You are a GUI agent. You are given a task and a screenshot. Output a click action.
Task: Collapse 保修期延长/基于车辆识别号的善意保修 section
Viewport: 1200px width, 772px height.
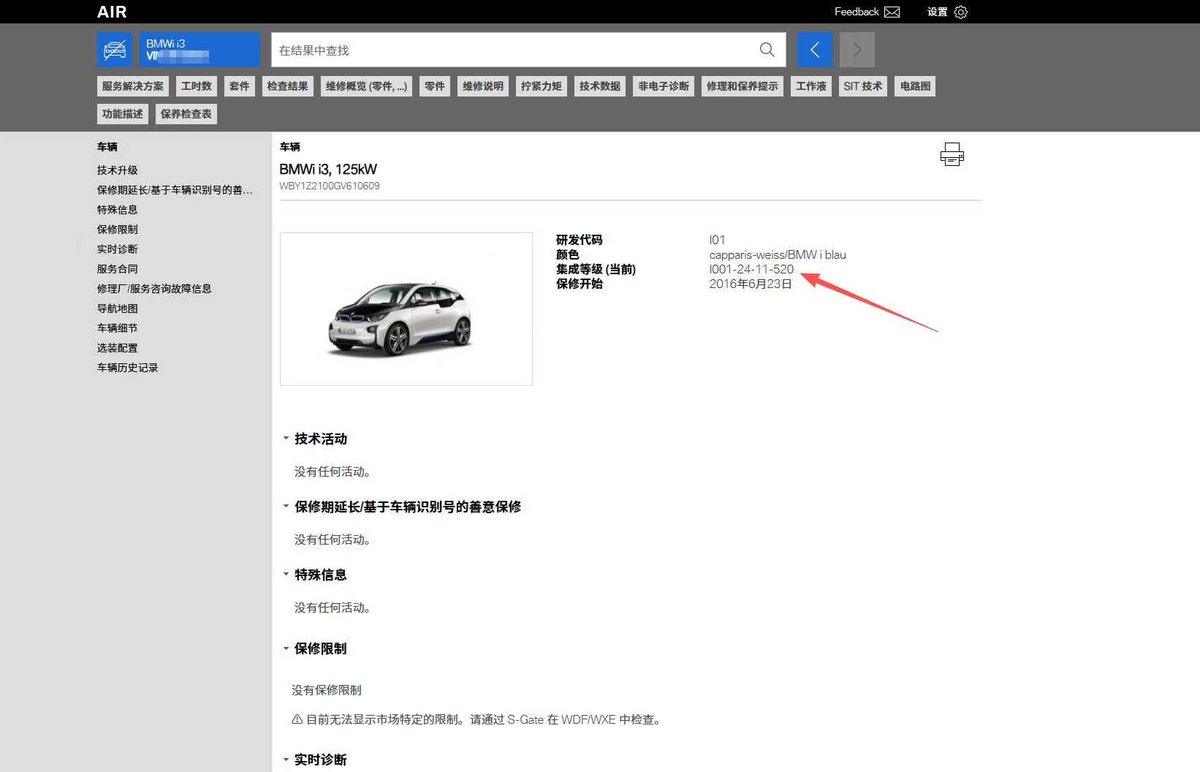[286, 507]
